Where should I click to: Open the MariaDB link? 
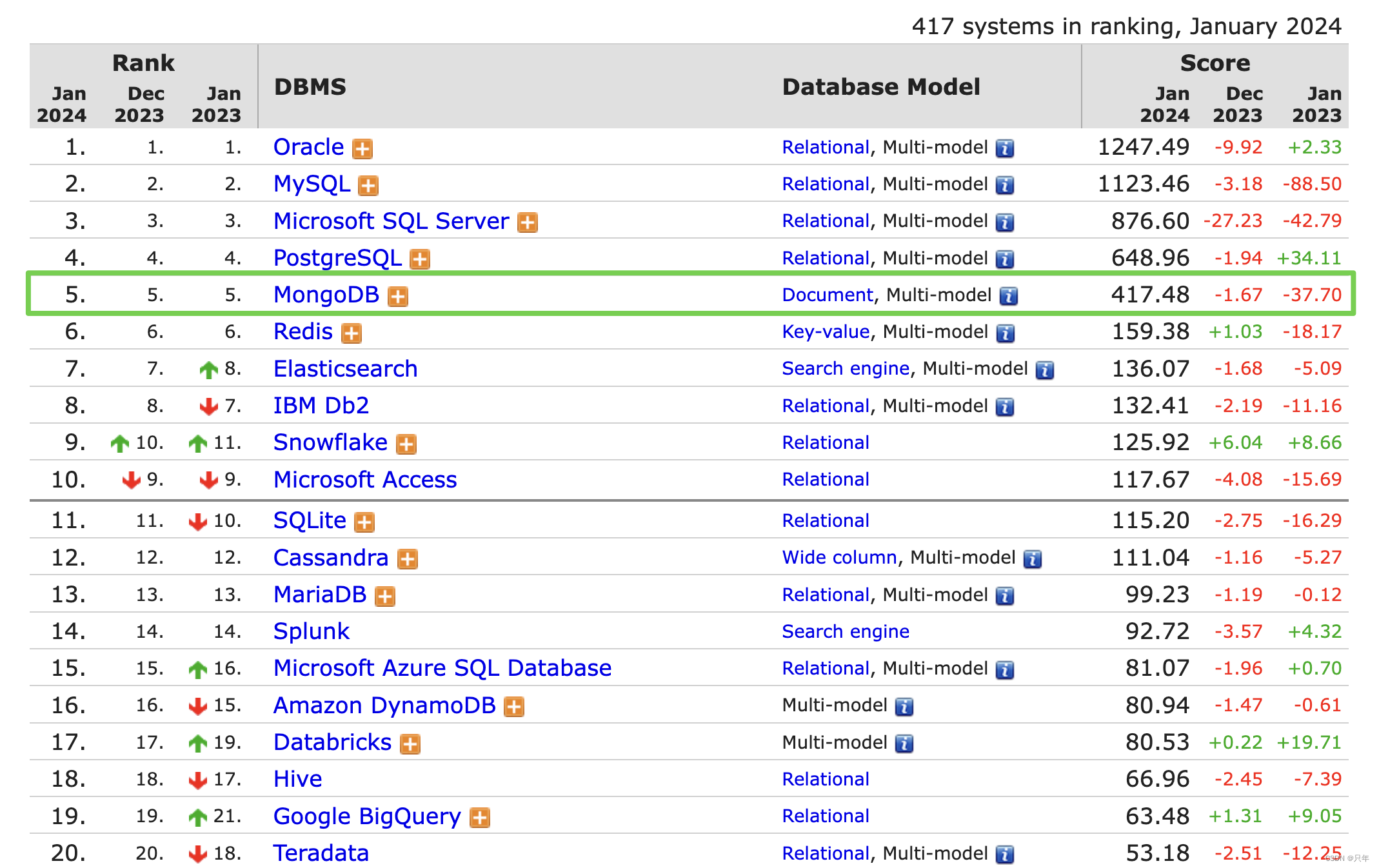click(320, 595)
